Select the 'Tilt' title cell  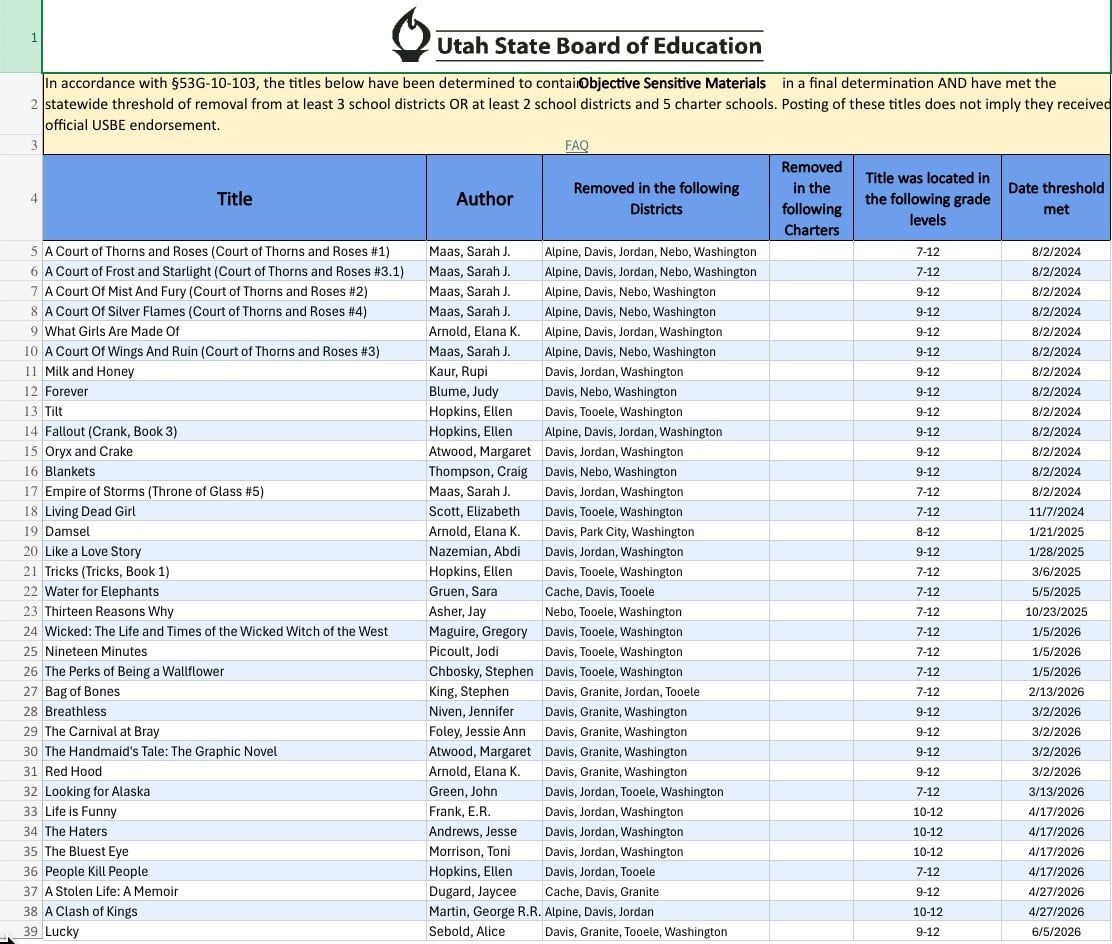235,411
